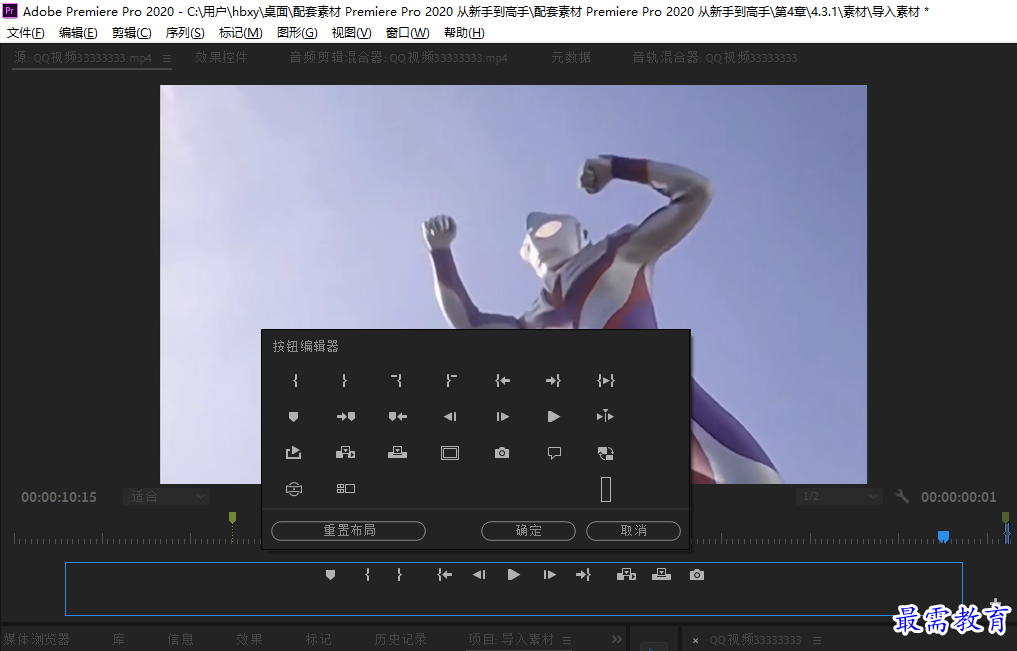Pick Go to Previous Marker icon in editor
This screenshot has width=1017, height=651.
pos(398,417)
